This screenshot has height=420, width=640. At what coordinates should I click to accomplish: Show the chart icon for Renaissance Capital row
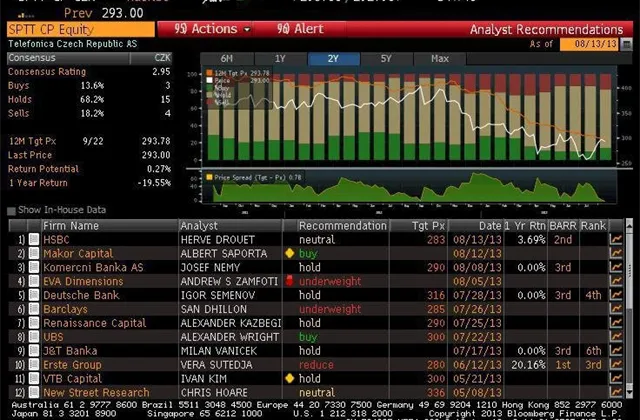pyautogui.click(x=616, y=323)
